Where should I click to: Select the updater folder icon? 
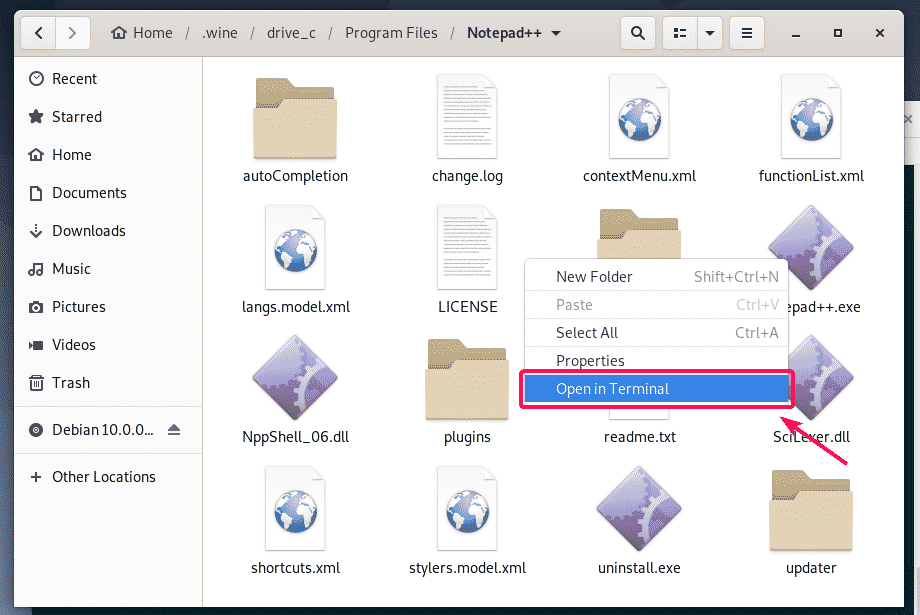(x=811, y=510)
